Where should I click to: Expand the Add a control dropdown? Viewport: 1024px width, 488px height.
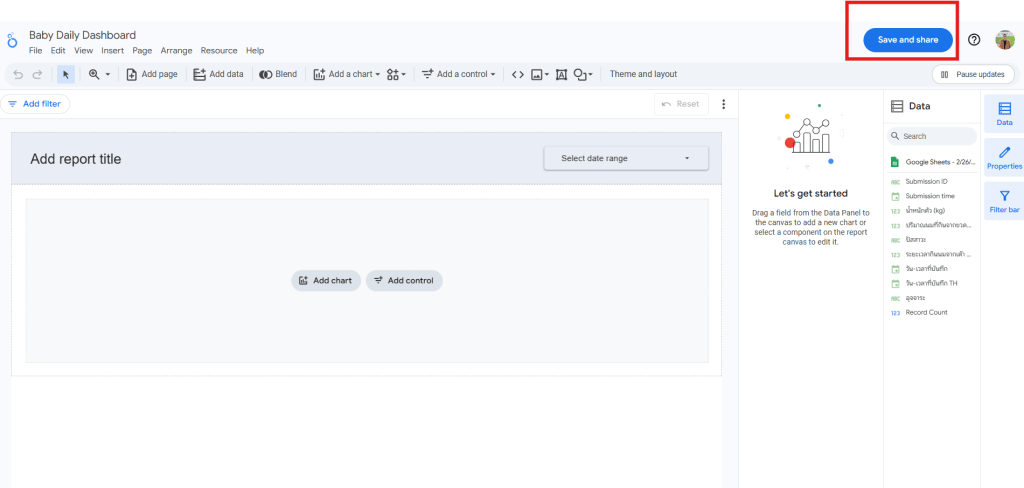click(x=458, y=74)
